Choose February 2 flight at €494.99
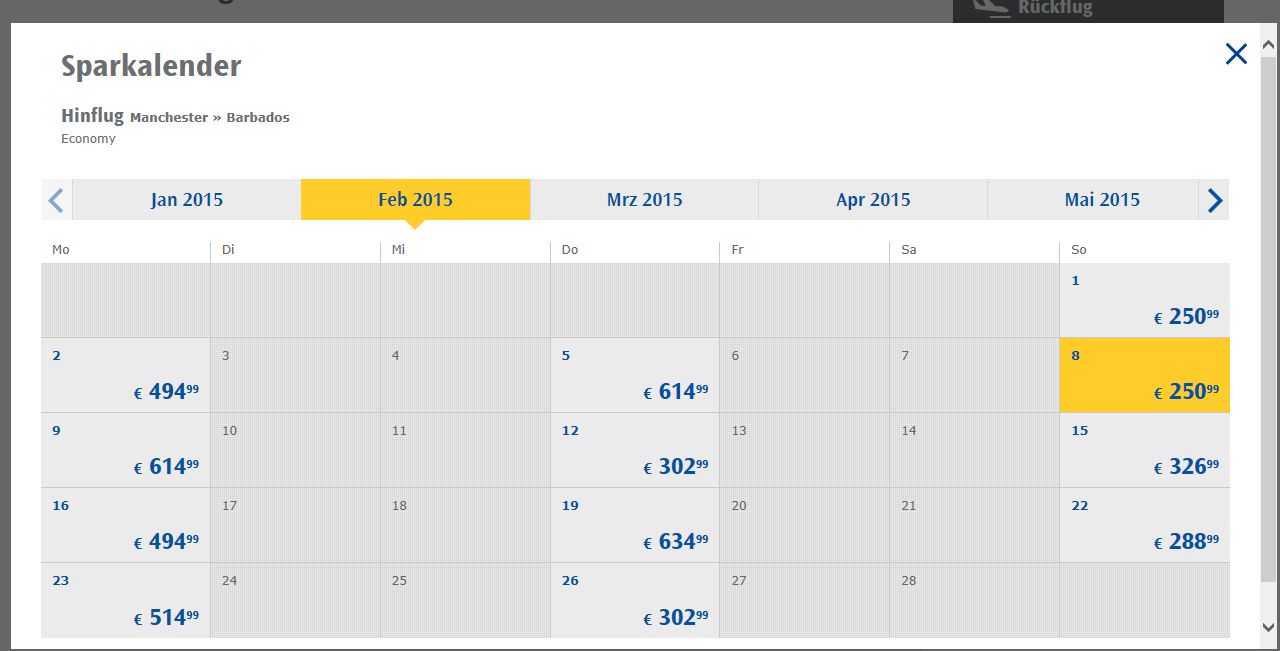The width and height of the screenshot is (1280, 651). click(126, 375)
